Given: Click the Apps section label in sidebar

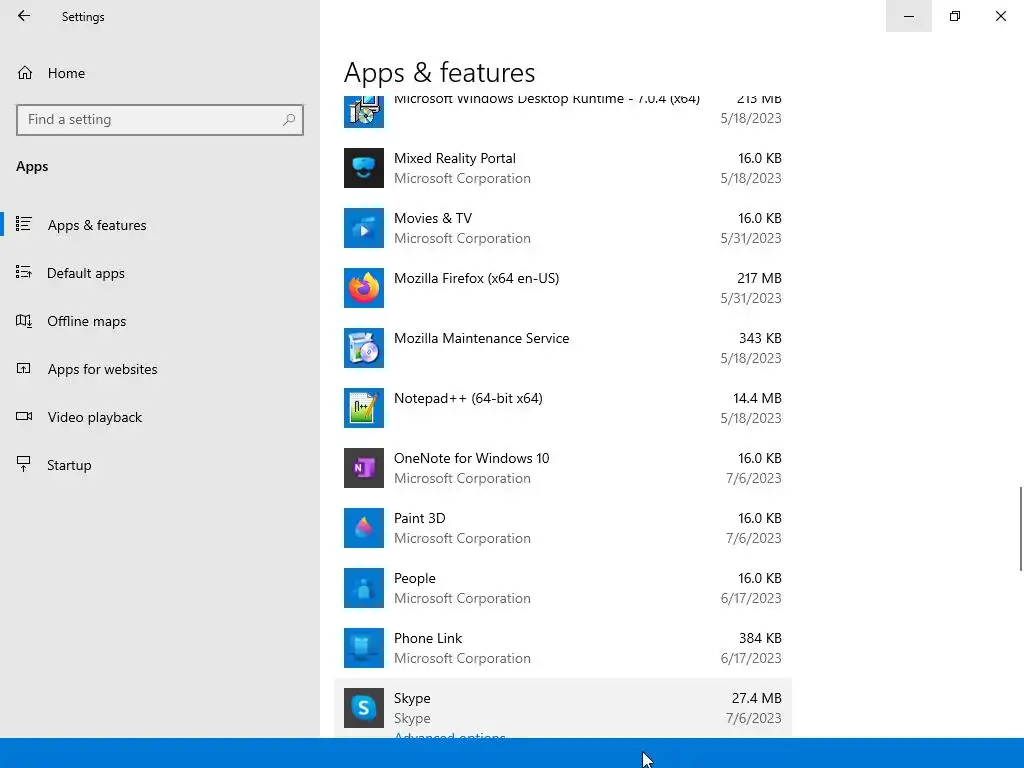Looking at the screenshot, I should [32, 167].
